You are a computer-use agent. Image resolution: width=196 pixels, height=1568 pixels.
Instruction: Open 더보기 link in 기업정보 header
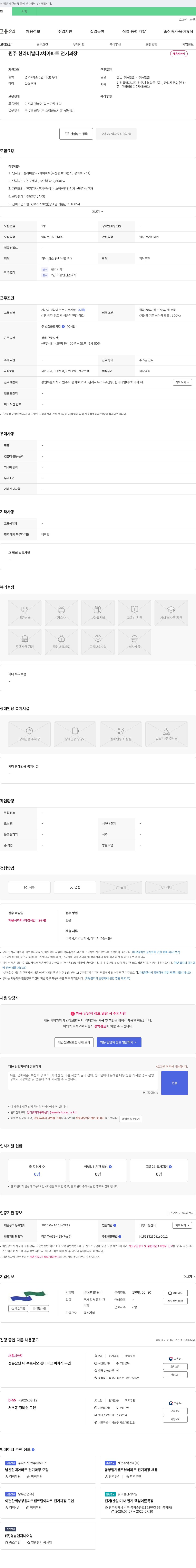189,1276
